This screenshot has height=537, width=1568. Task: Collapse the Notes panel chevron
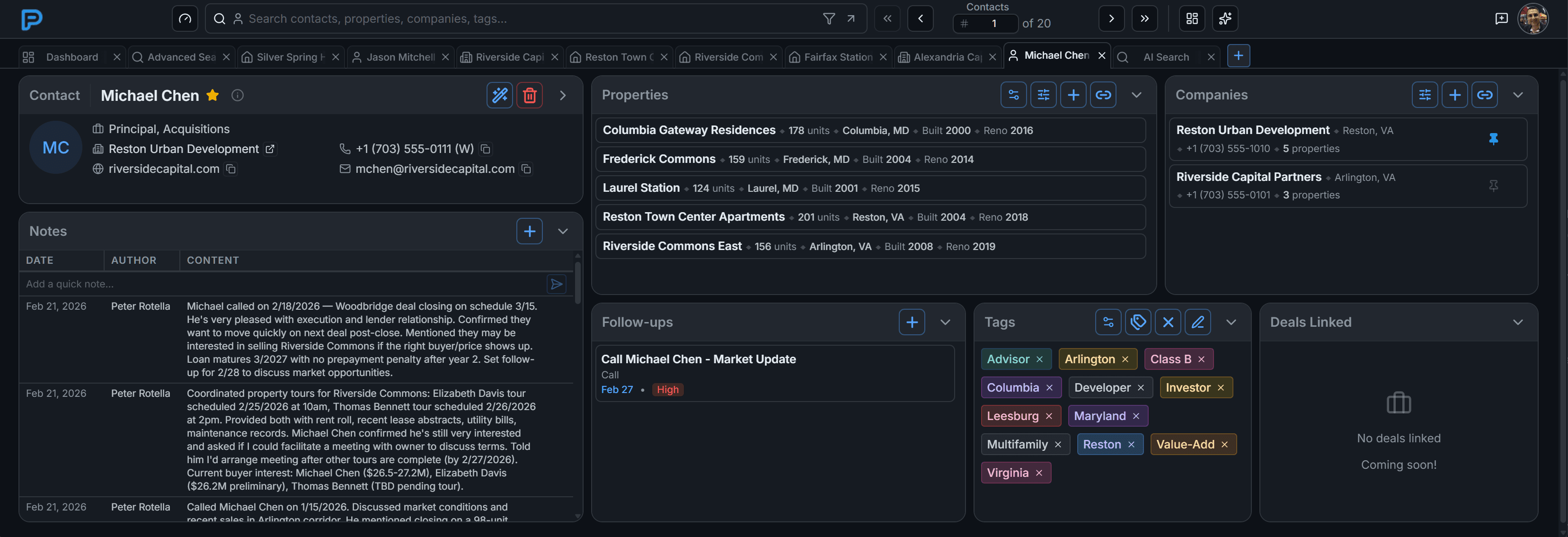point(562,232)
